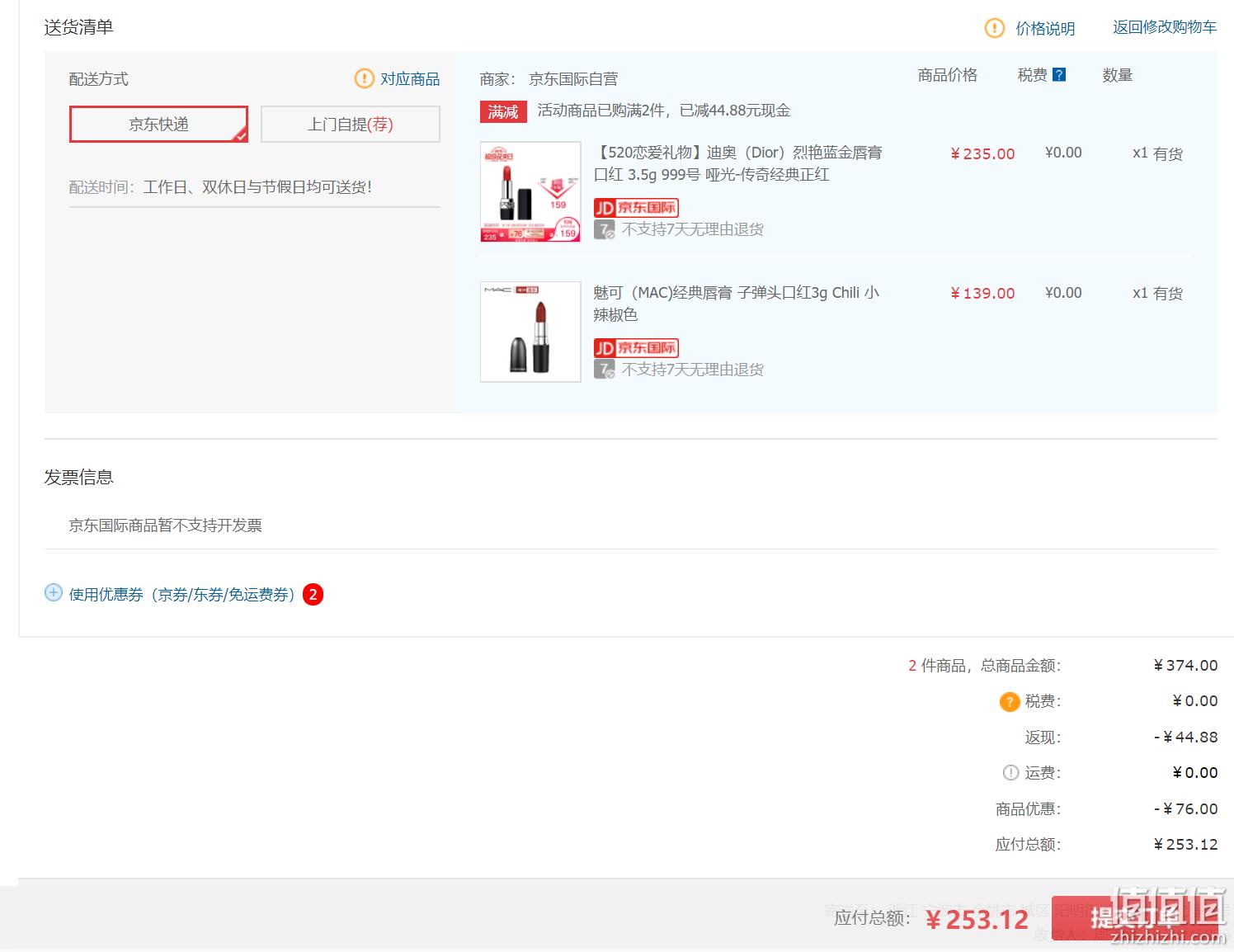
Task: Open MAC 经典唇膏 Chili product title
Action: tap(737, 304)
